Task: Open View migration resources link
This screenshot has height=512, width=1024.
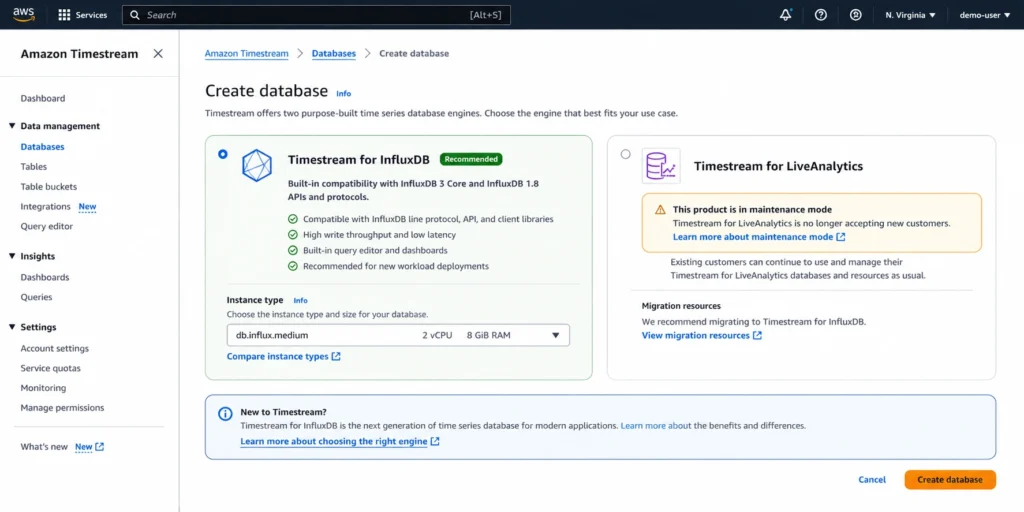Action: pyautogui.click(x=696, y=336)
